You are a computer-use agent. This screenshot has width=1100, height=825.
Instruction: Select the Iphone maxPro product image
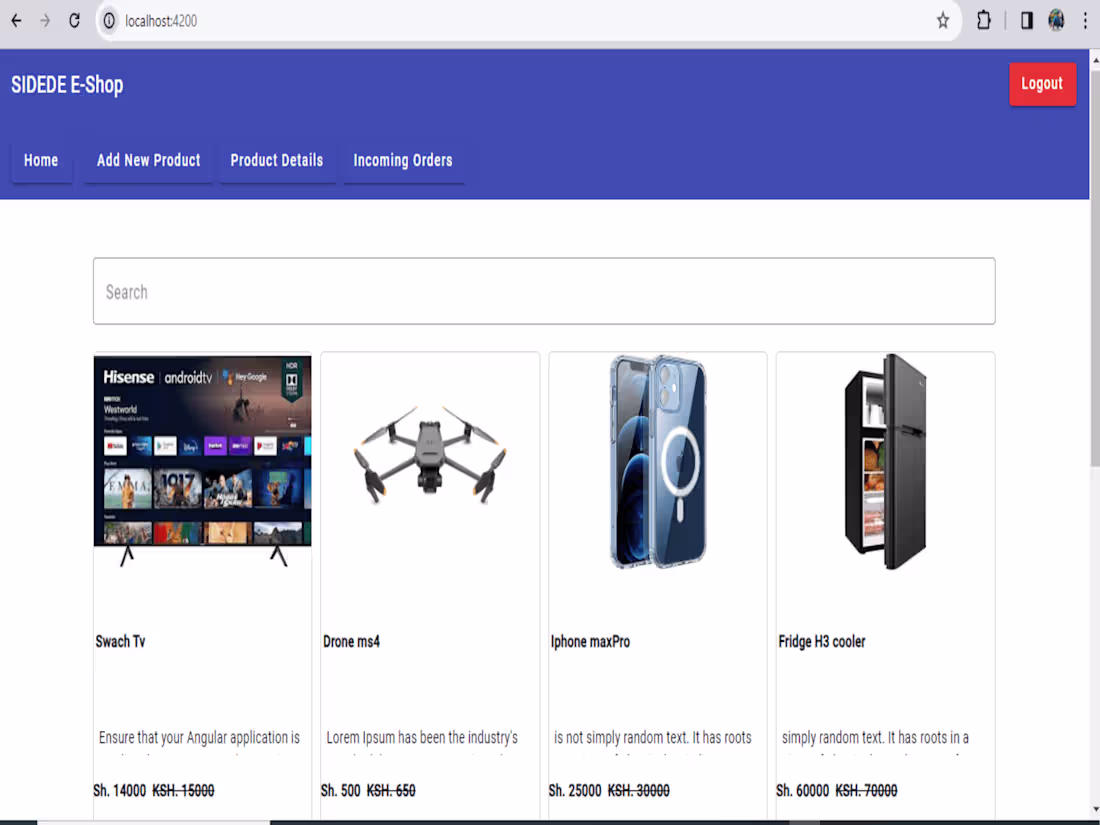click(657, 460)
